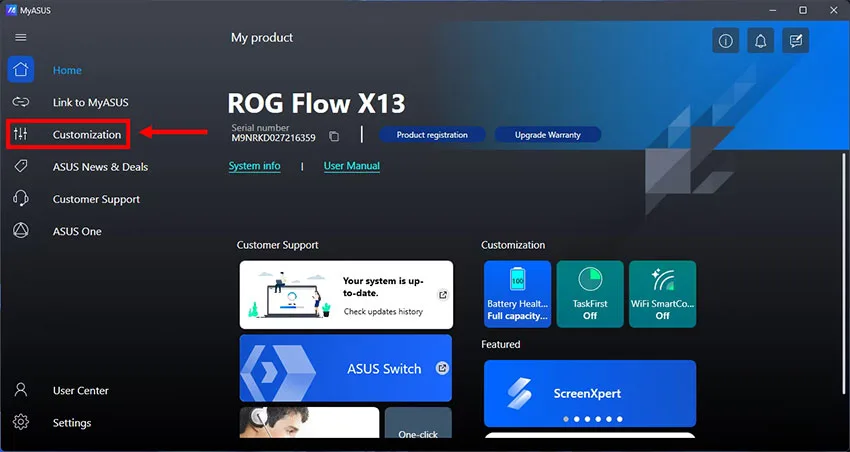This screenshot has width=850, height=452.
Task: Click the My product heading
Action: pyautogui.click(x=262, y=37)
